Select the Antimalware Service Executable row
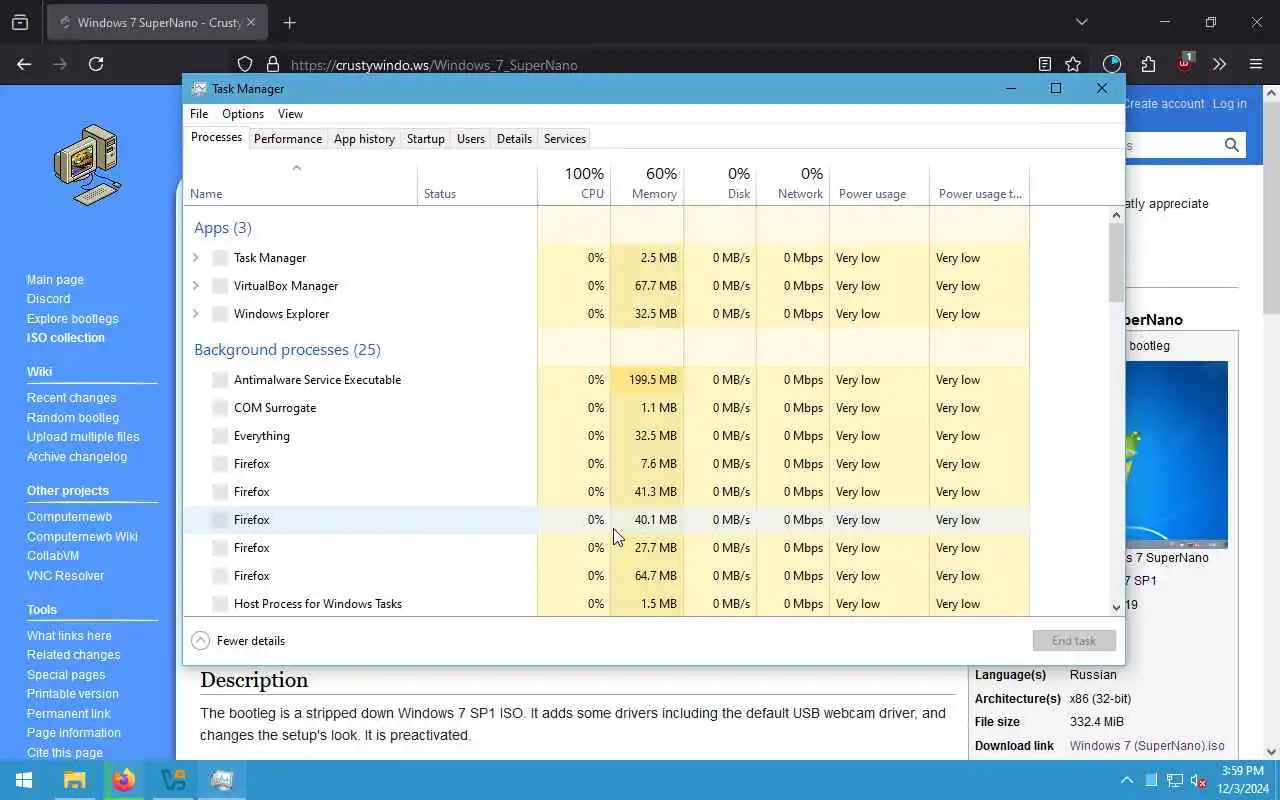The image size is (1280, 800). click(x=606, y=380)
